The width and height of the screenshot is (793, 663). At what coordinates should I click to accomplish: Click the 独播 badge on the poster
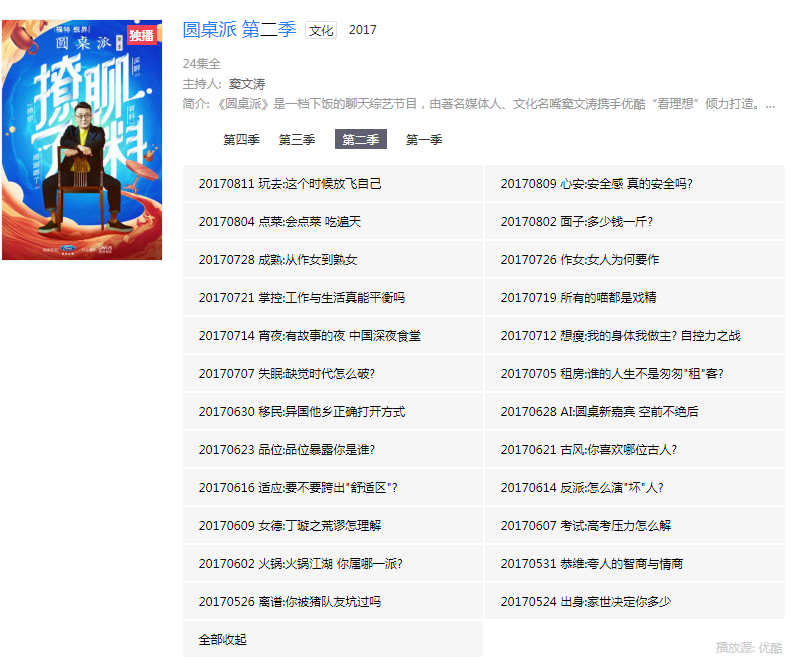coord(142,35)
